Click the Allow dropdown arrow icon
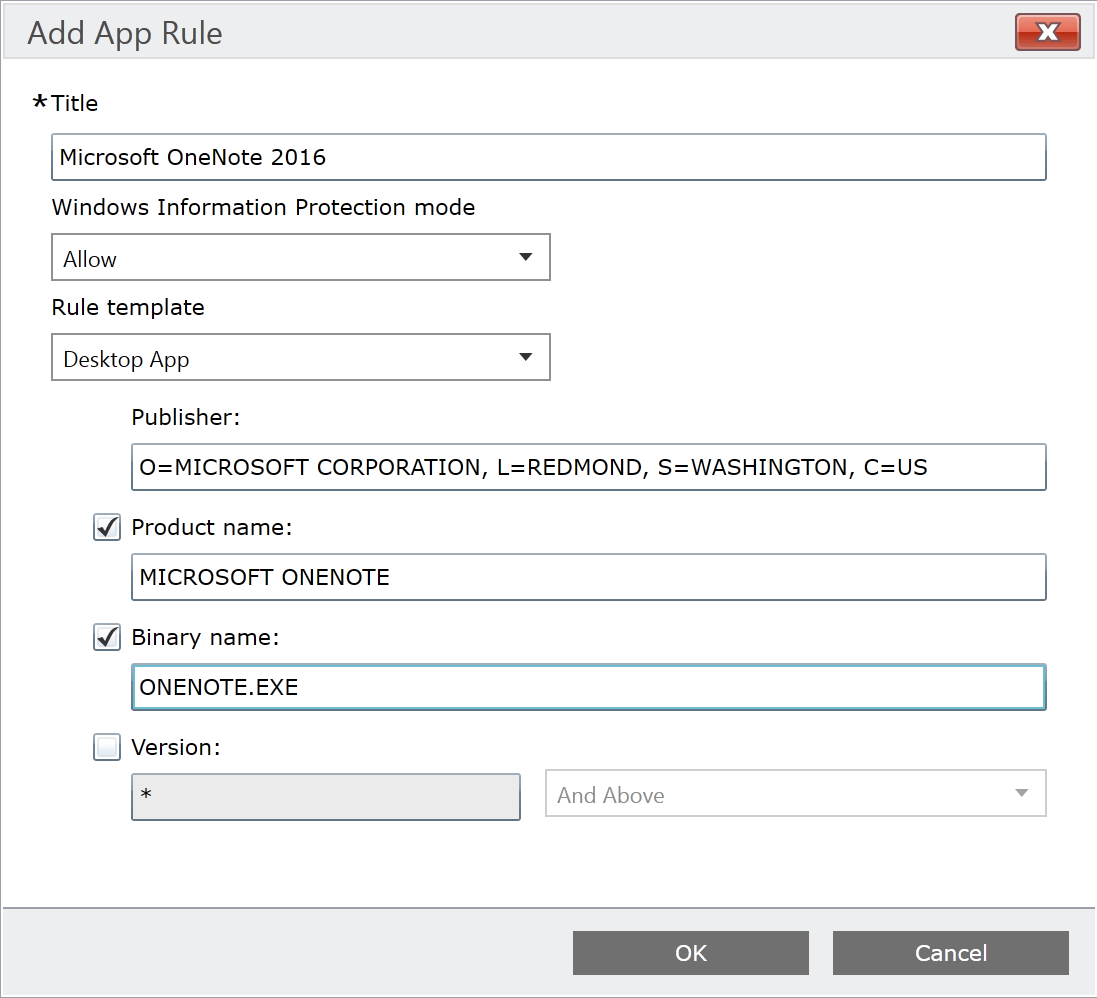Screen dimensions: 1097x998 tap(525, 257)
